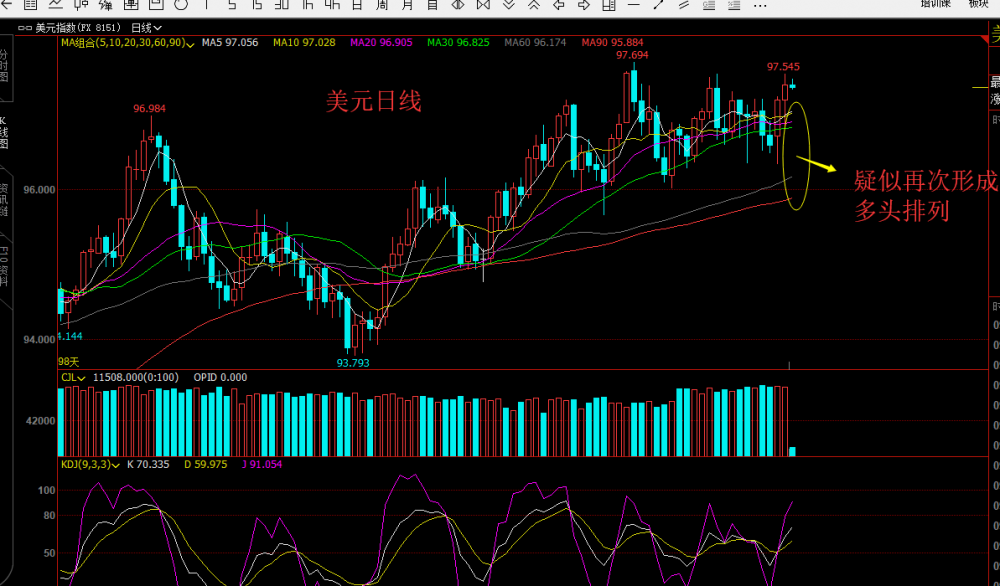Click the right outlined arrow icon
Screen dimensions: 1000x586
click(x=584, y=4)
